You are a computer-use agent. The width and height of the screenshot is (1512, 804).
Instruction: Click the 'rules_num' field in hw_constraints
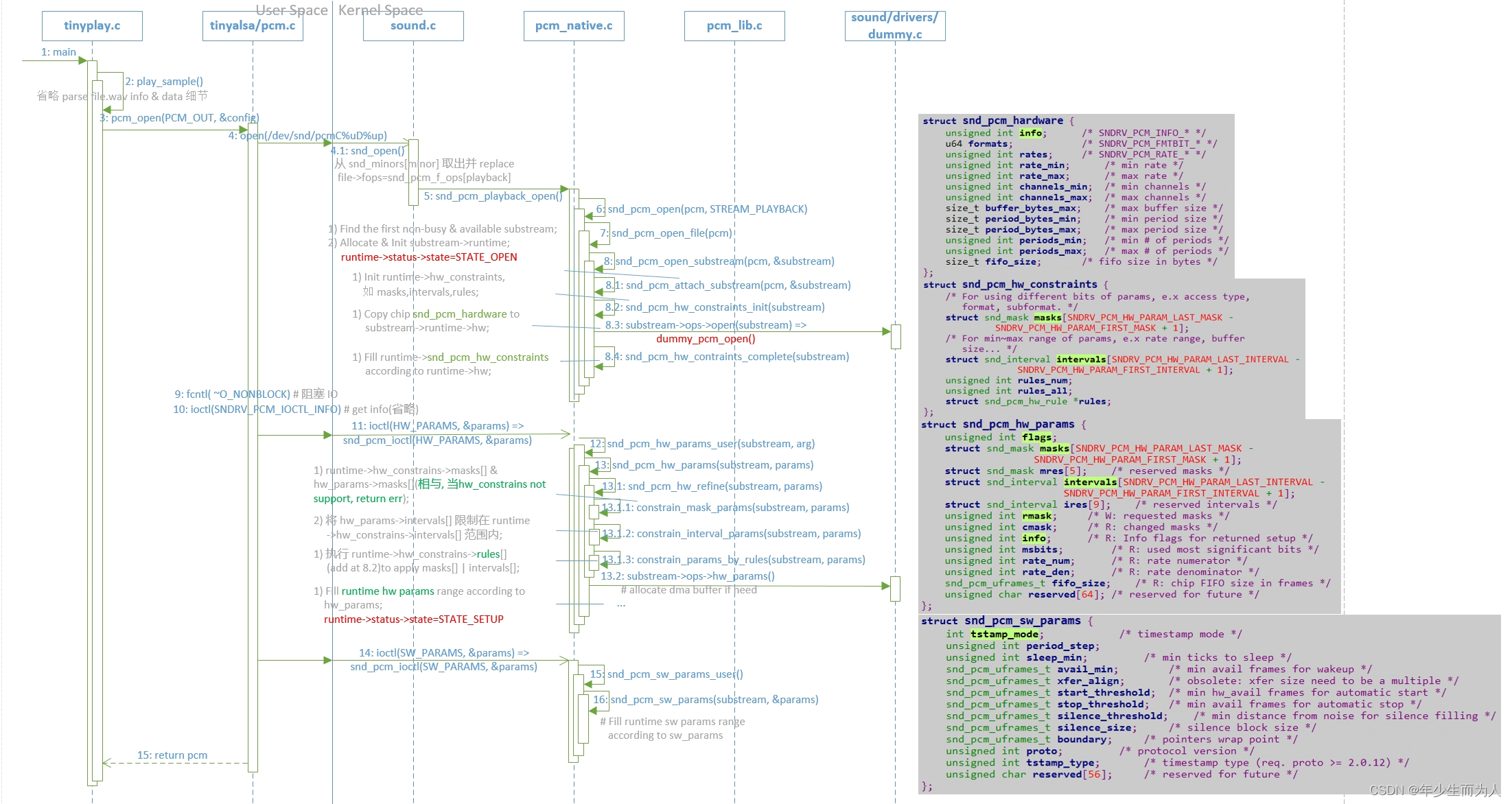pyautogui.click(x=1044, y=381)
